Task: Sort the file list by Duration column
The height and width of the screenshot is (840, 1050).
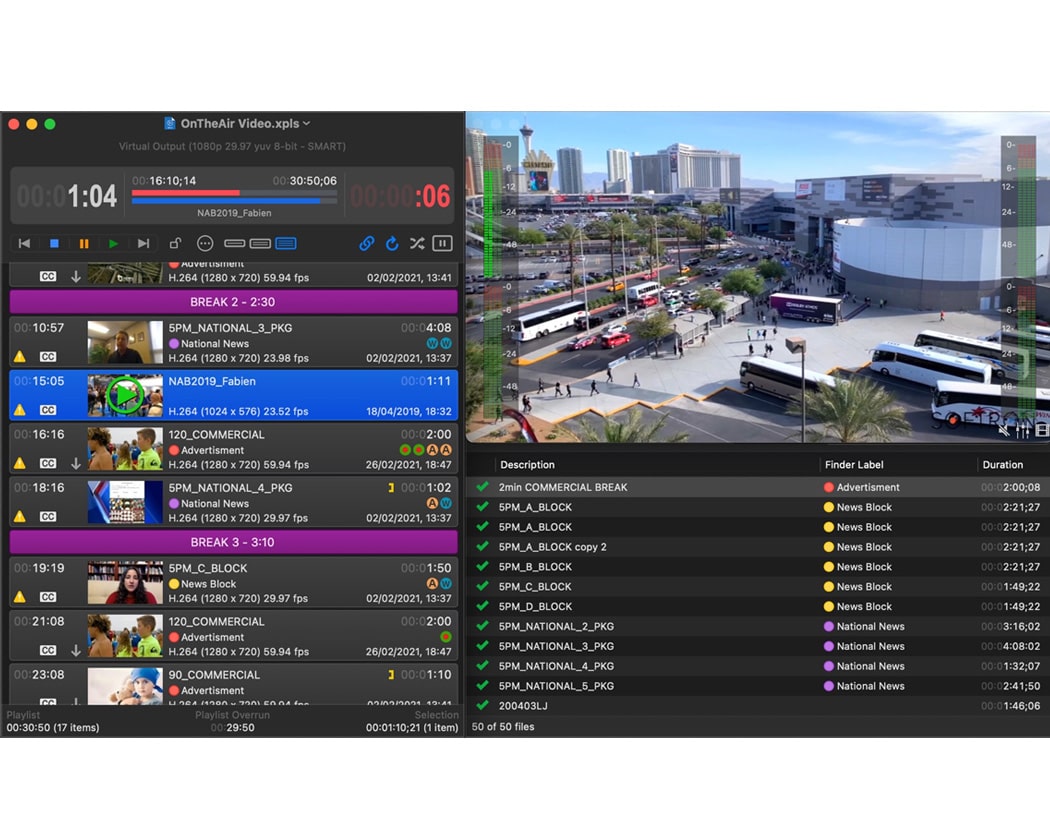Action: pos(1002,464)
